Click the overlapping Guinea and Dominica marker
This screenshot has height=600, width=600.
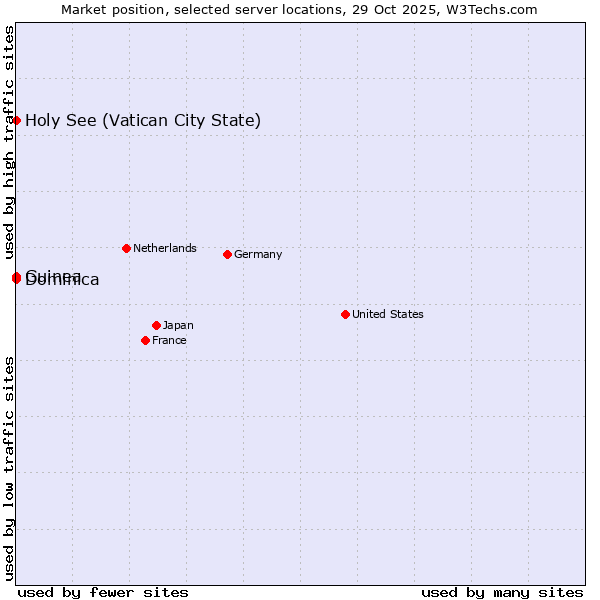16,277
